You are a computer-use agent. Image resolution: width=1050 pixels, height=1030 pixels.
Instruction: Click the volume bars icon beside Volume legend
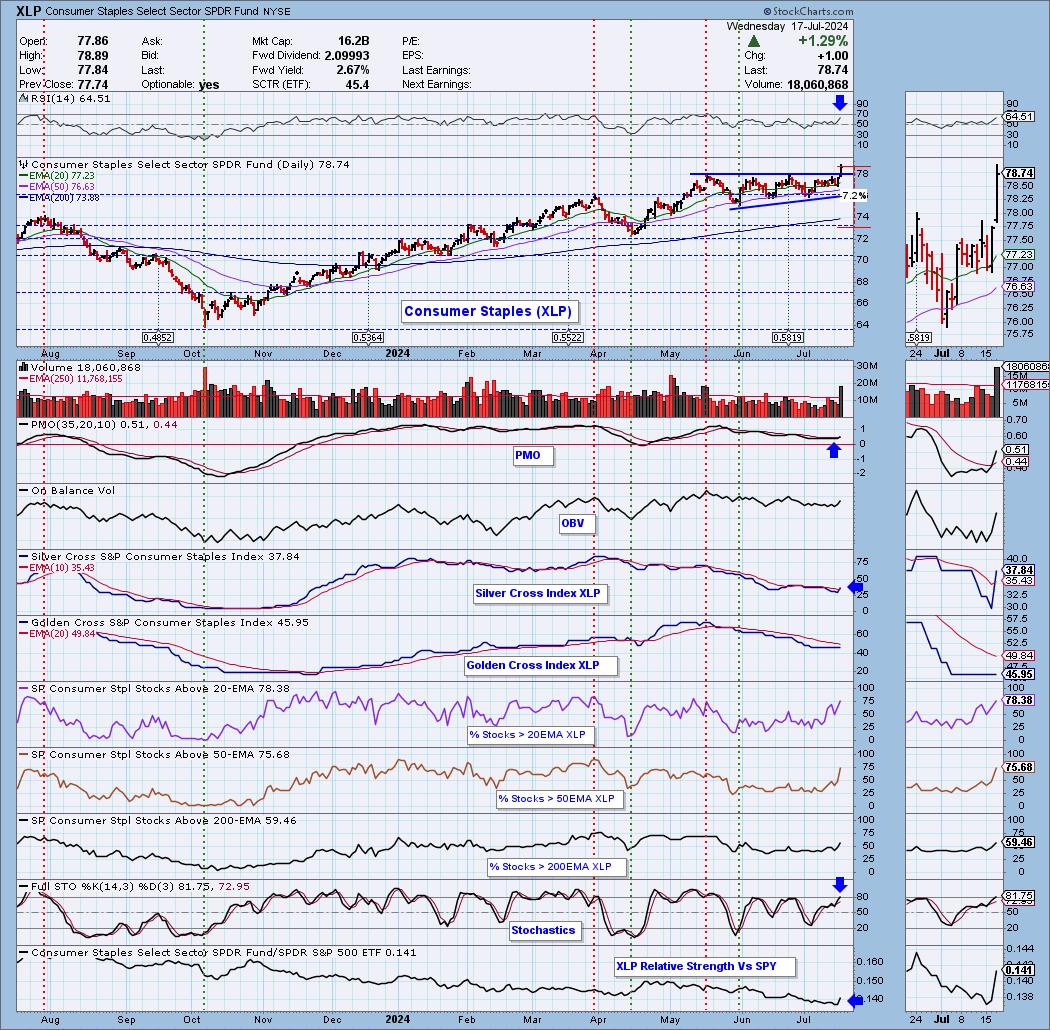pos(23,367)
